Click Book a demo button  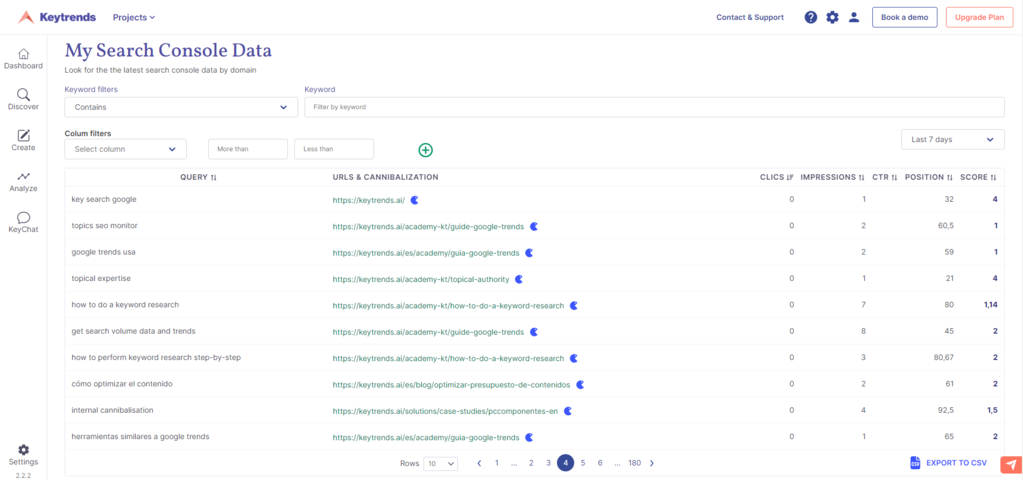pos(904,18)
